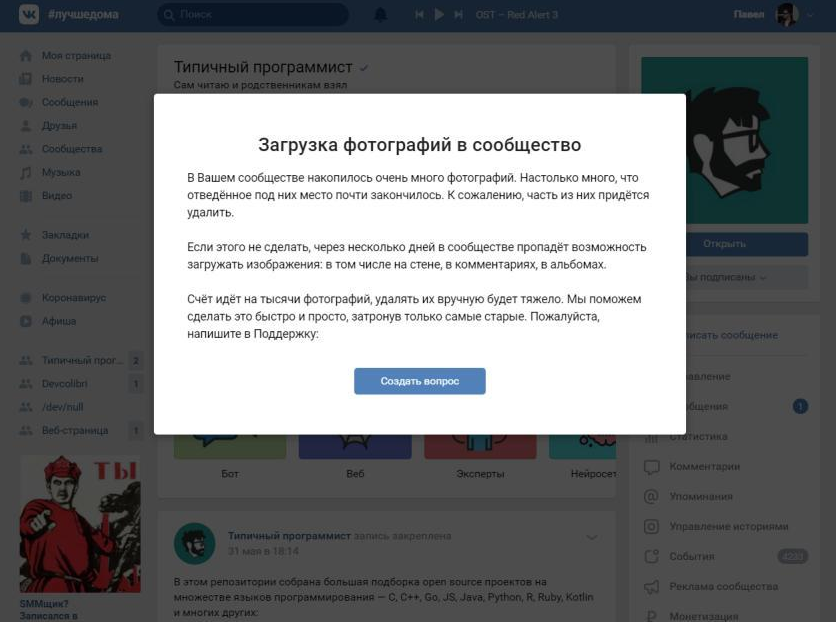
Task: Go to Друзья menu item
Action: tap(59, 126)
